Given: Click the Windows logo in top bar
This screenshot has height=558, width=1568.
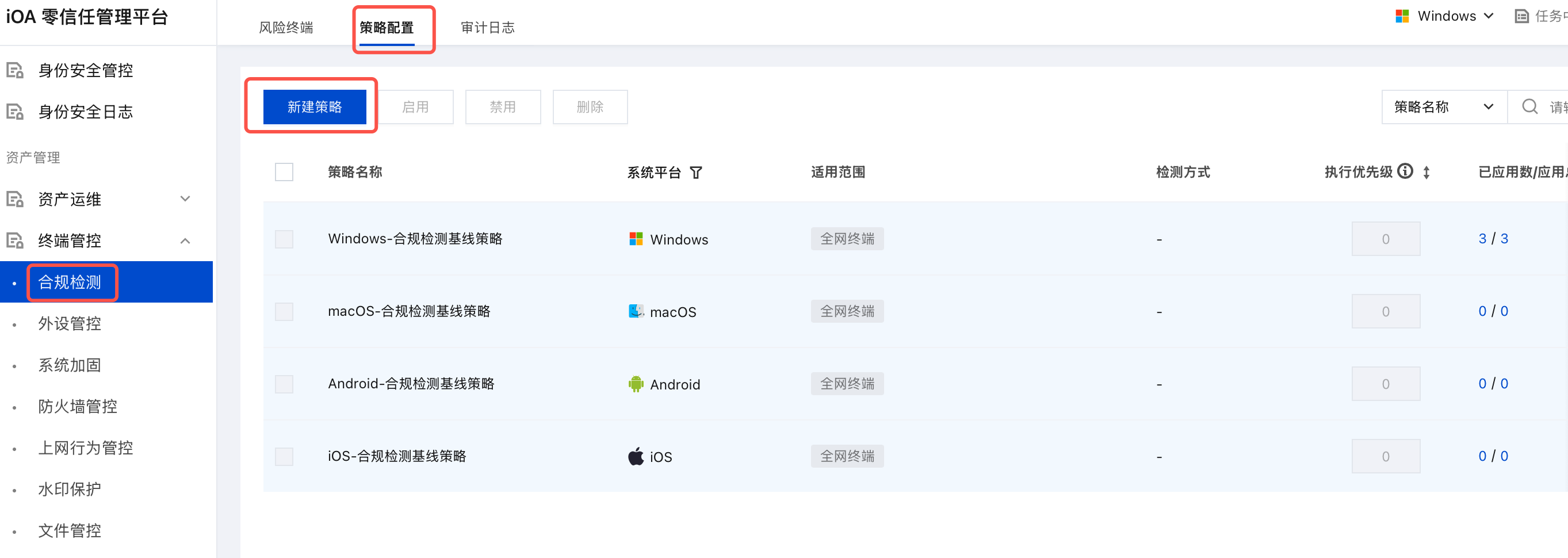Looking at the screenshot, I should [1402, 17].
